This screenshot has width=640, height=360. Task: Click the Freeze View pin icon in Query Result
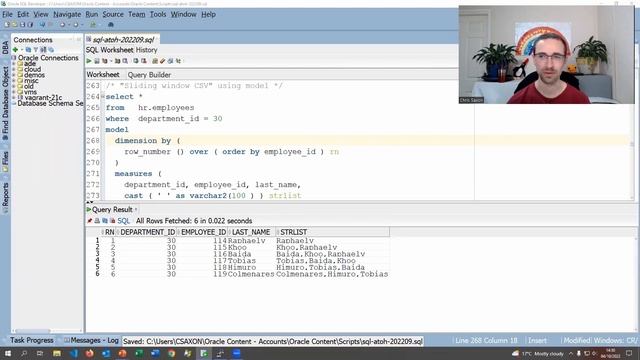(90, 221)
